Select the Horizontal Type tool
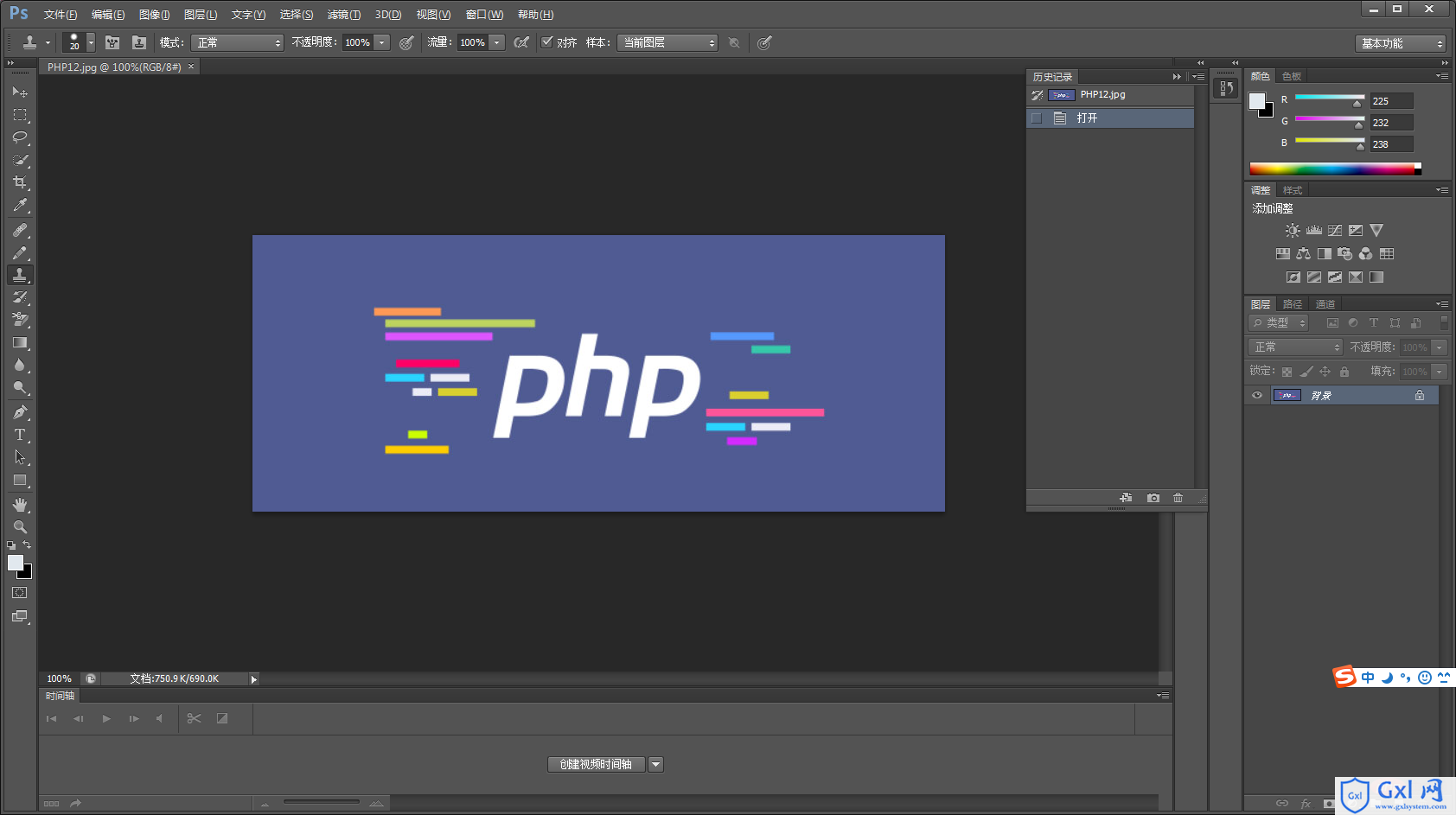This screenshot has height=815, width=1456. 19,435
